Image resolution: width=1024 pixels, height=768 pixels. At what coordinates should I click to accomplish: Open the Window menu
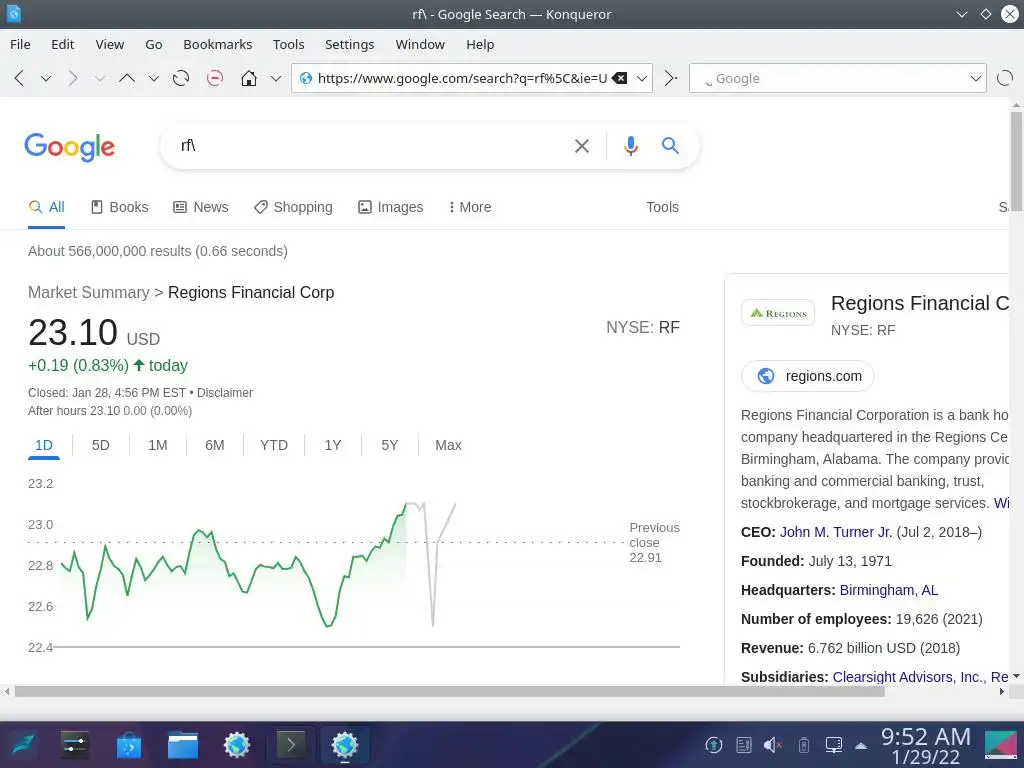420,44
